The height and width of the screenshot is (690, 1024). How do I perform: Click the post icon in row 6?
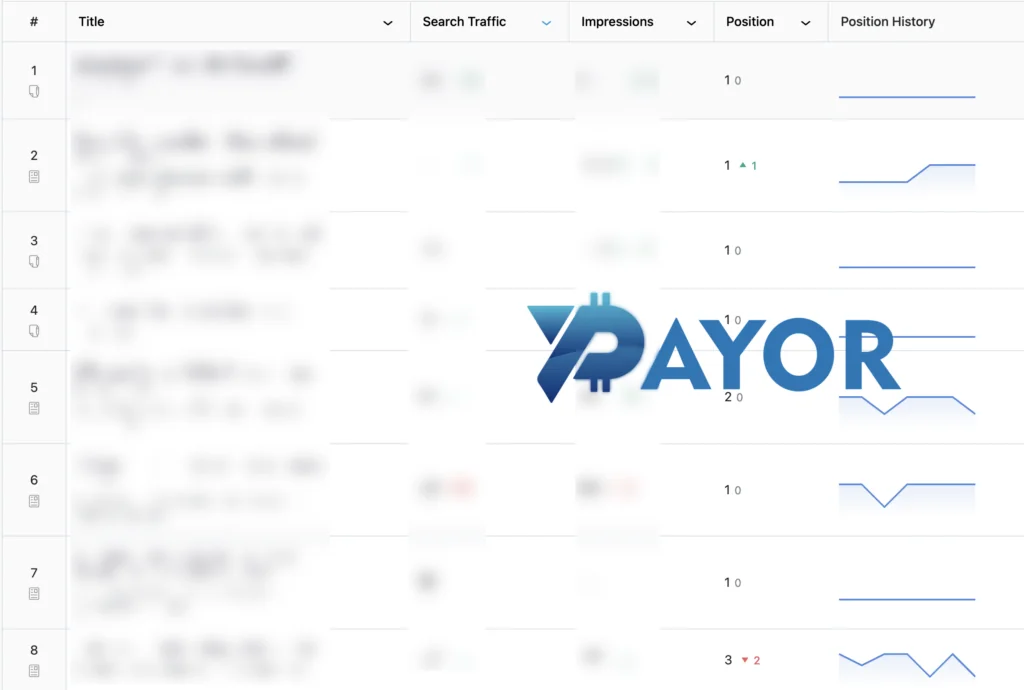(x=34, y=501)
